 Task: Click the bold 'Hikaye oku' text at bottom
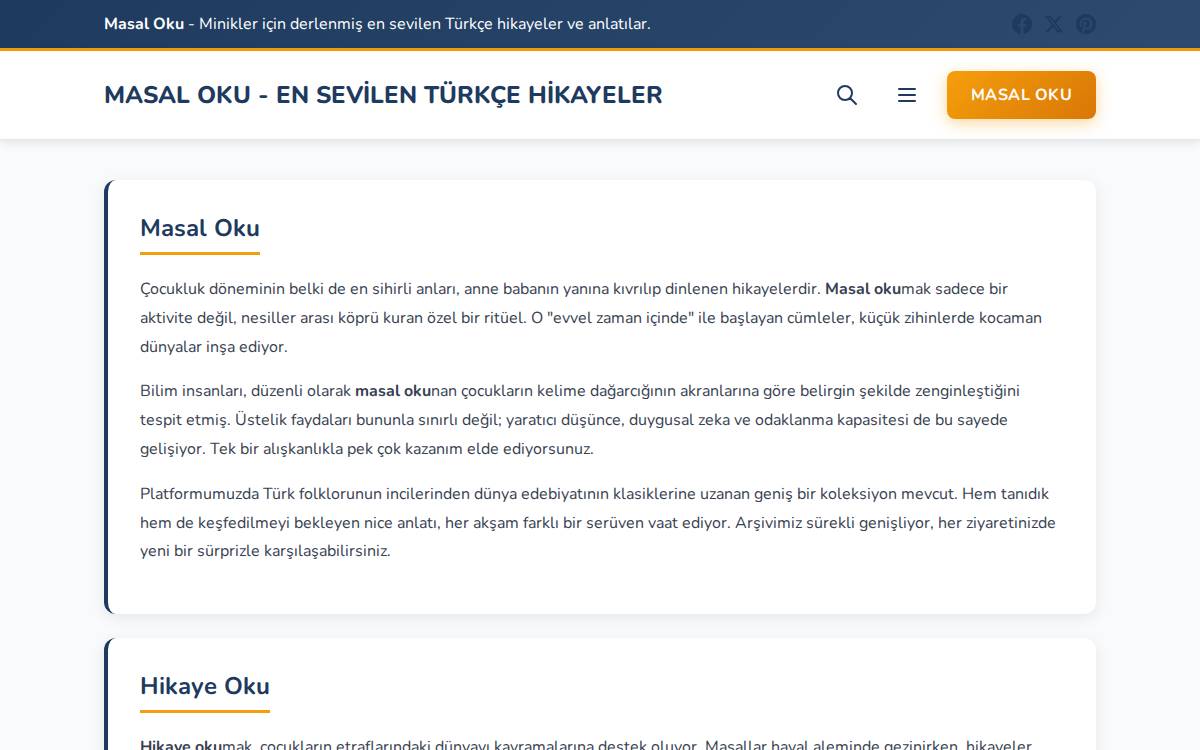click(180, 745)
